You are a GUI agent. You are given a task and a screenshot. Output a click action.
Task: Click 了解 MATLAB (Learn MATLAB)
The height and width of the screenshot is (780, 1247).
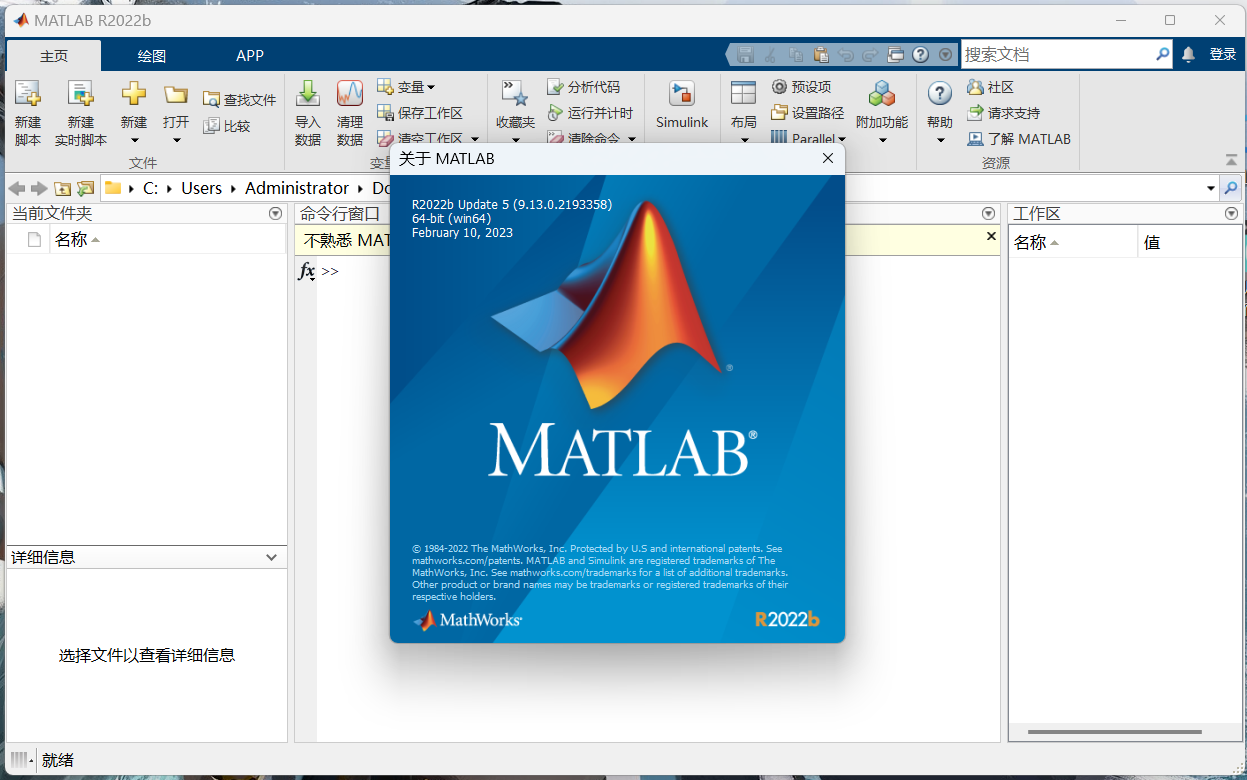(x=1019, y=139)
